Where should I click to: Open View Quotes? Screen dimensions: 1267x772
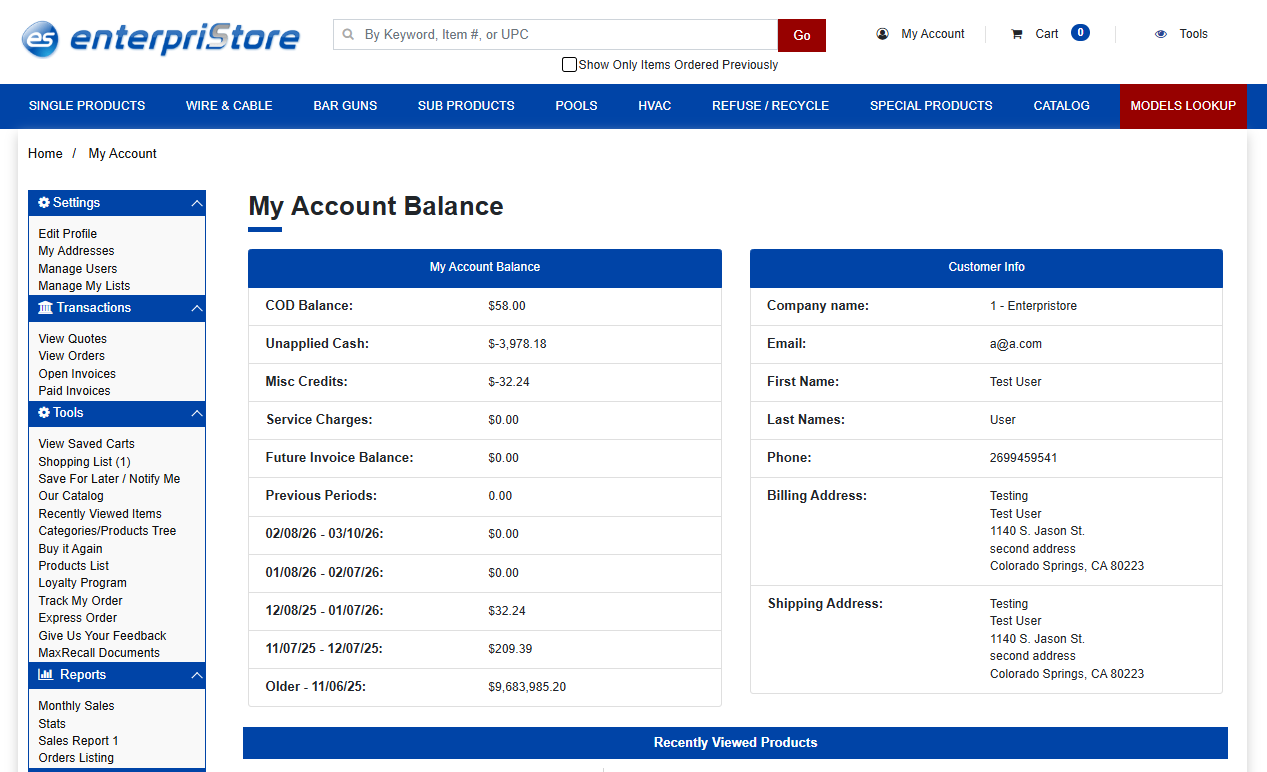(x=72, y=339)
